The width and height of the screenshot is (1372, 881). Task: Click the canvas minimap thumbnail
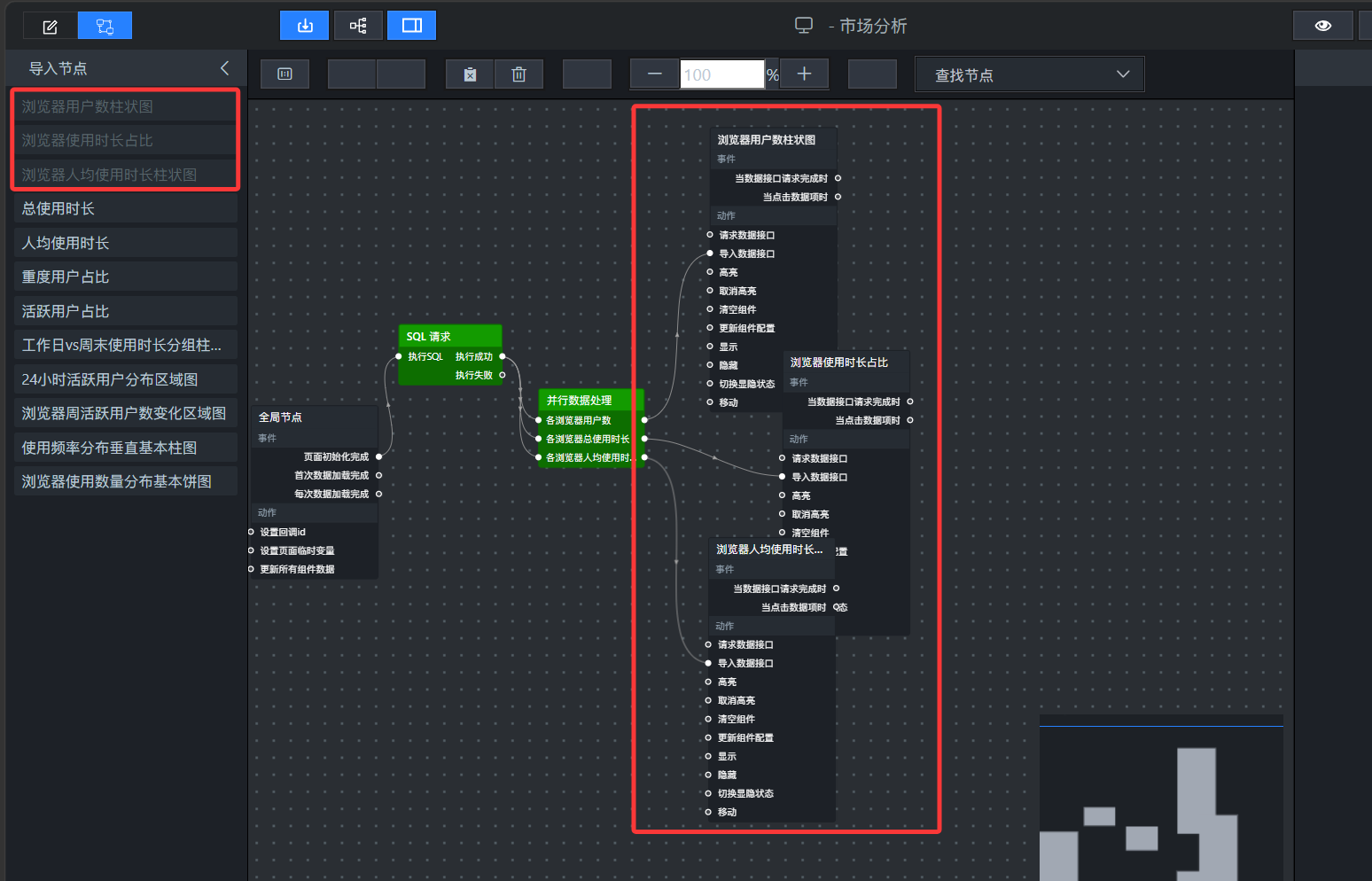pyautogui.click(x=1161, y=798)
